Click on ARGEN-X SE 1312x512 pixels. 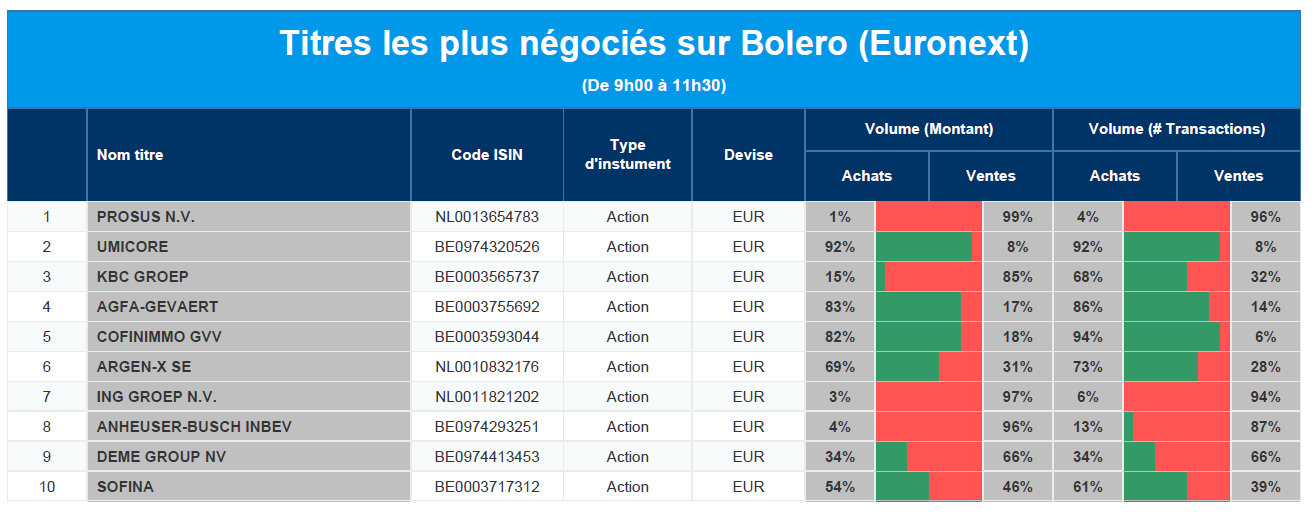[x=144, y=367]
